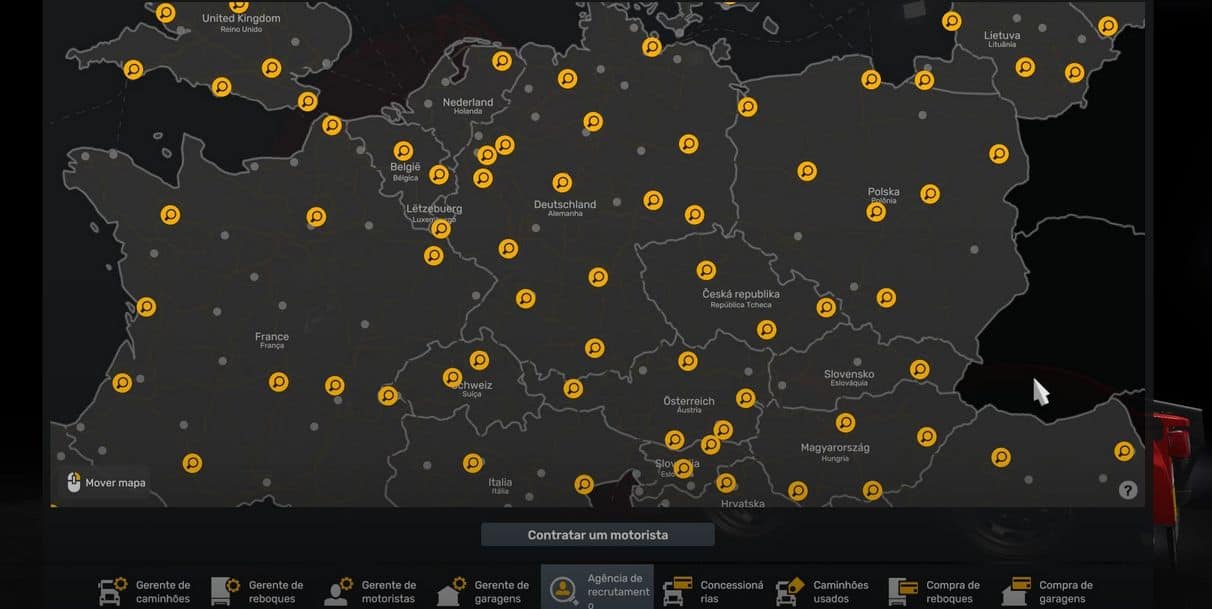Image resolution: width=1212 pixels, height=609 pixels.
Task: Click recruitment marker right of Polska label
Action: pos(930,194)
